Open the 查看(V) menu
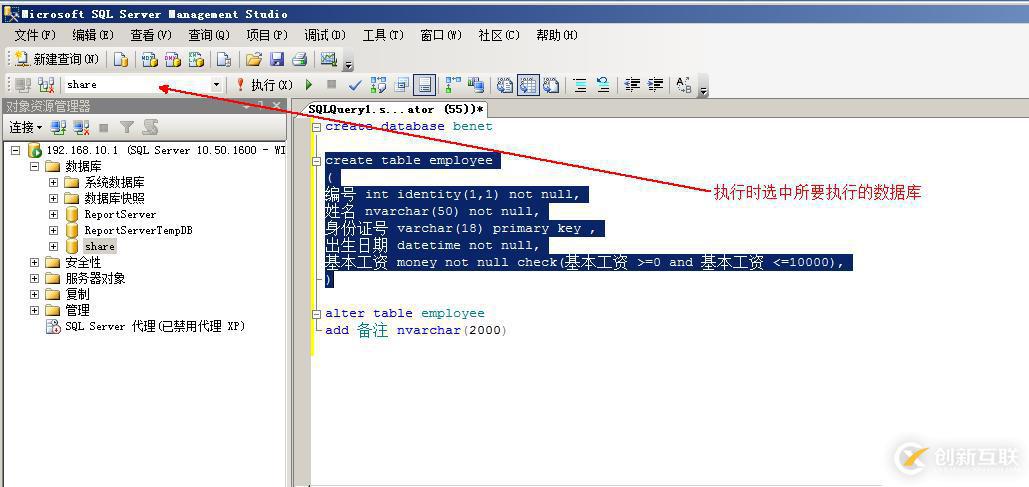The height and width of the screenshot is (487, 1029). click(151, 35)
